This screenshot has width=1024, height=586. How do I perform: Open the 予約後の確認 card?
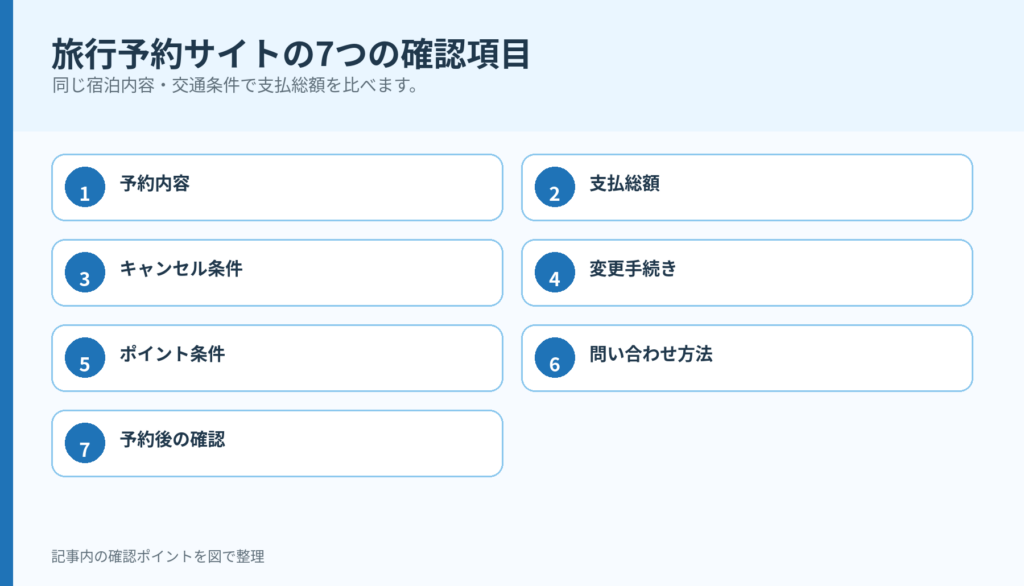(277, 444)
